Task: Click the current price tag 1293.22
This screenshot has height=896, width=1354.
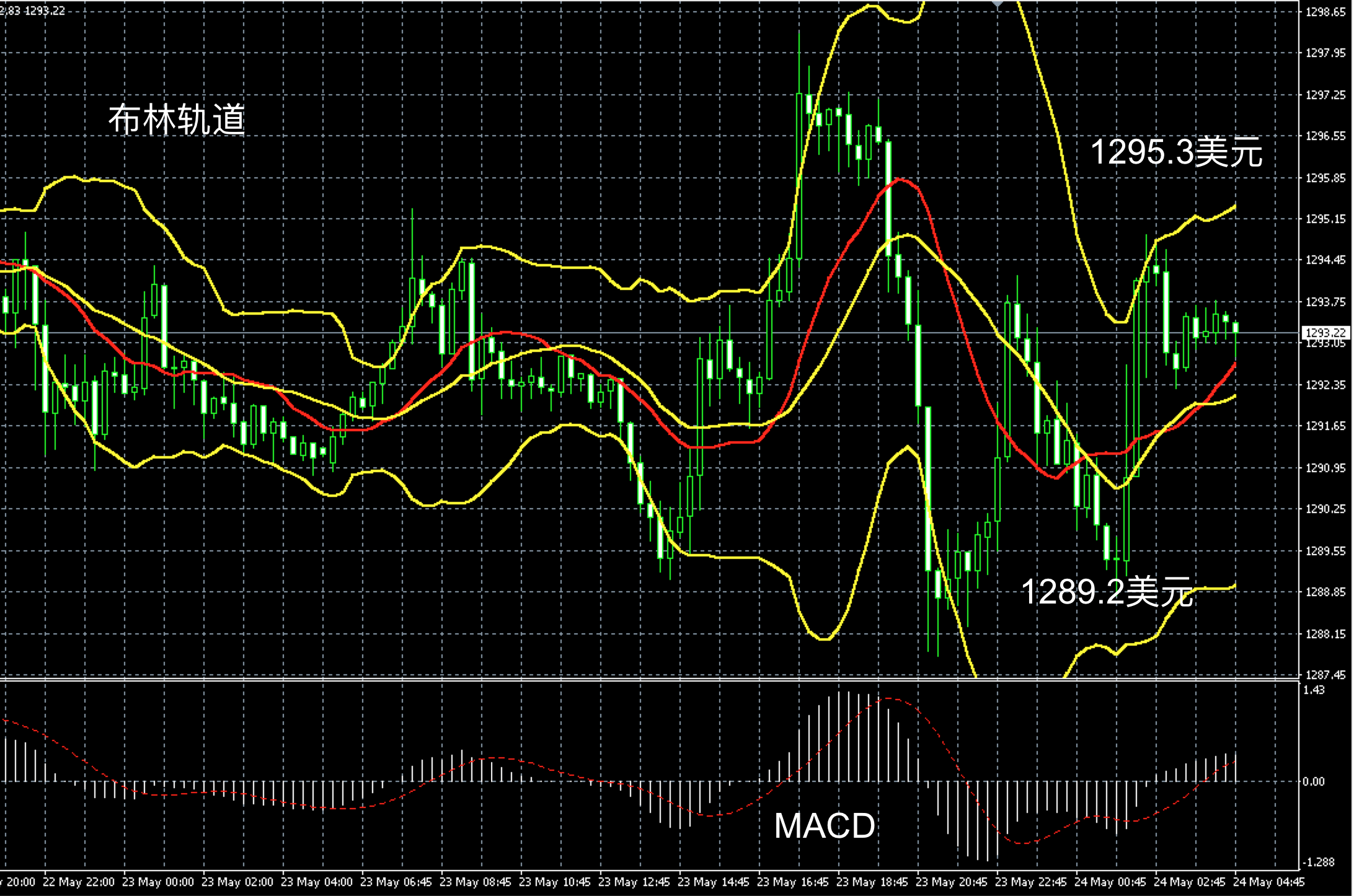Action: point(1325,332)
